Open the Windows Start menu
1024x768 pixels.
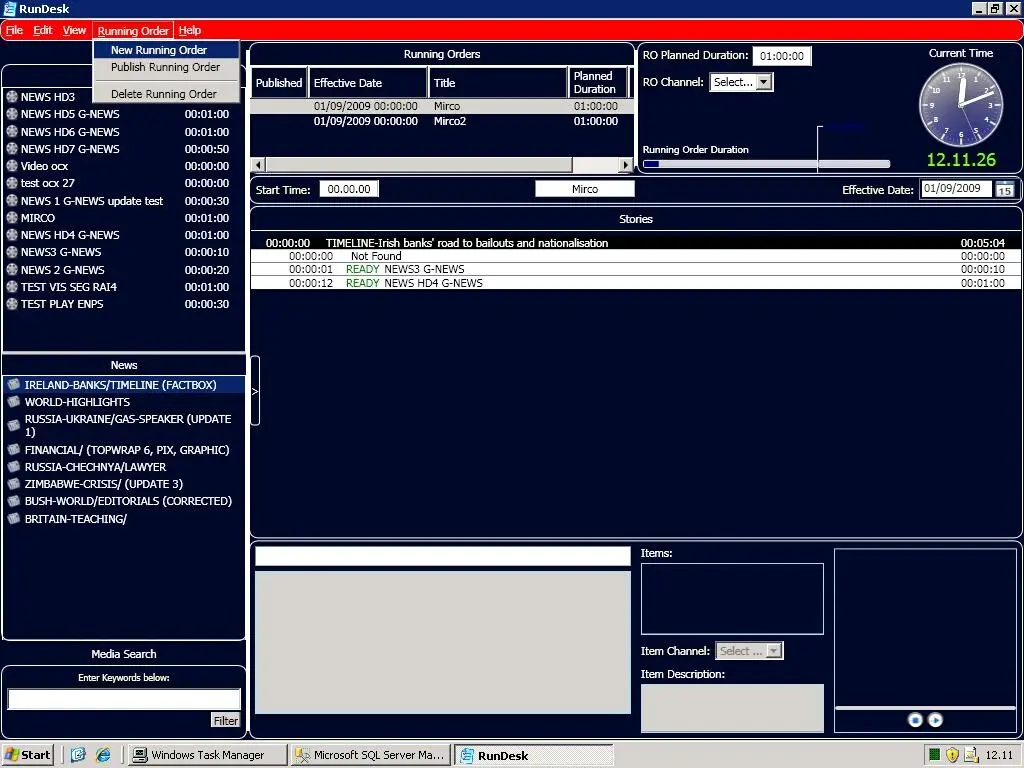[28, 755]
